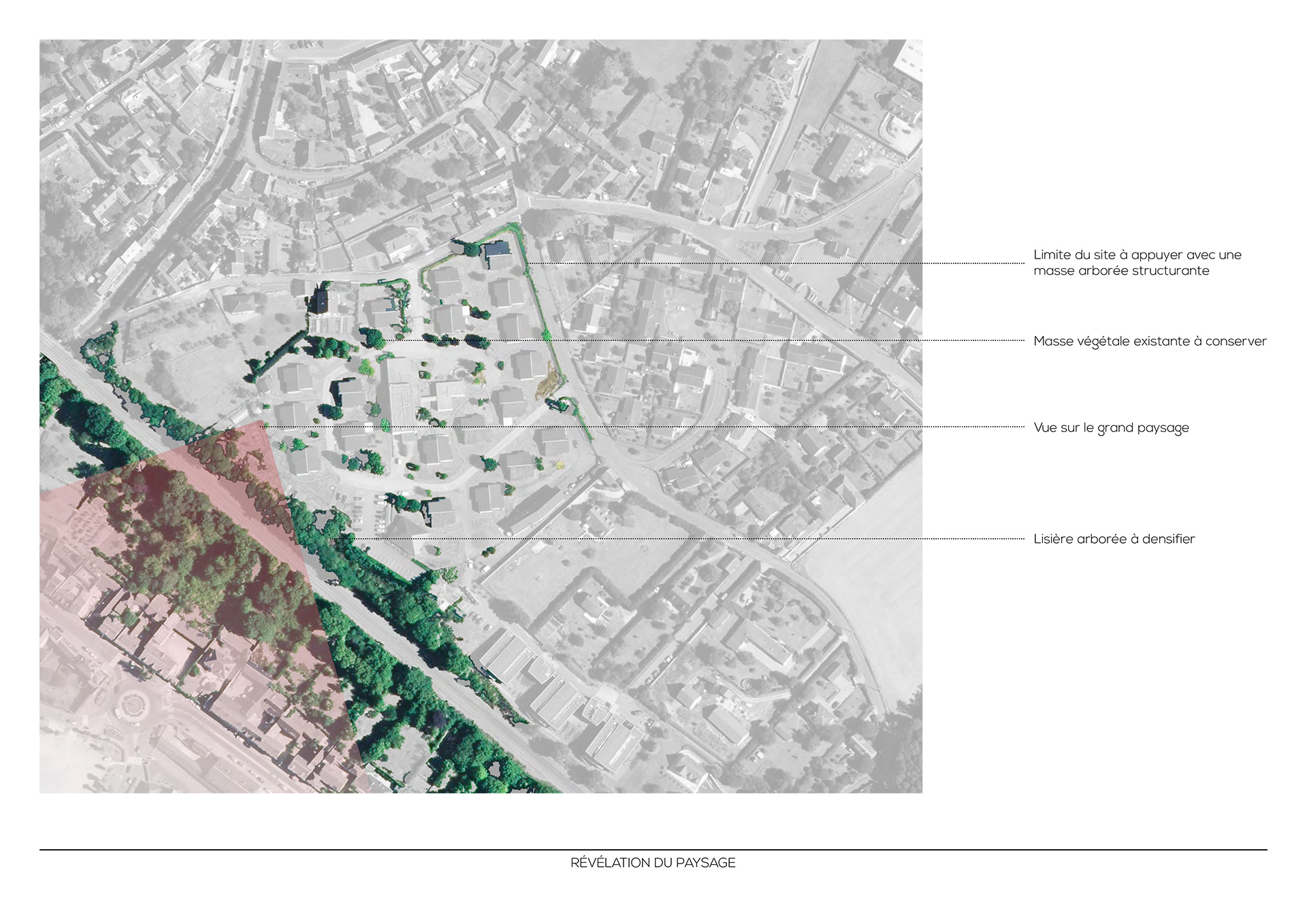Click the 'Lisière arborée à densifier' label

tap(1114, 539)
